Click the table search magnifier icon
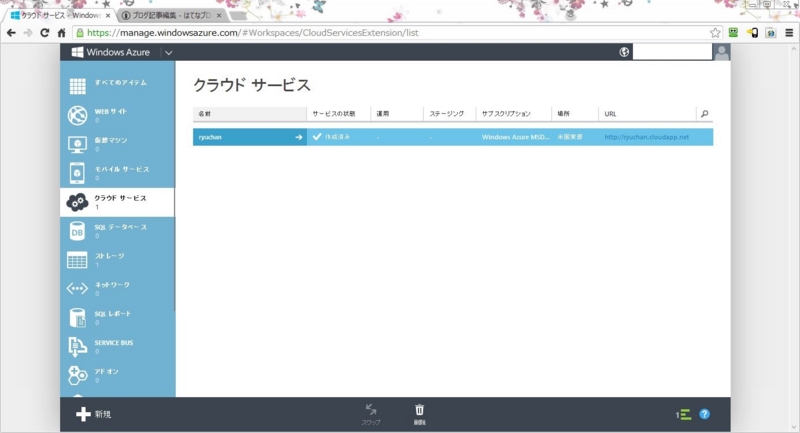This screenshot has height=433, width=800. point(705,114)
